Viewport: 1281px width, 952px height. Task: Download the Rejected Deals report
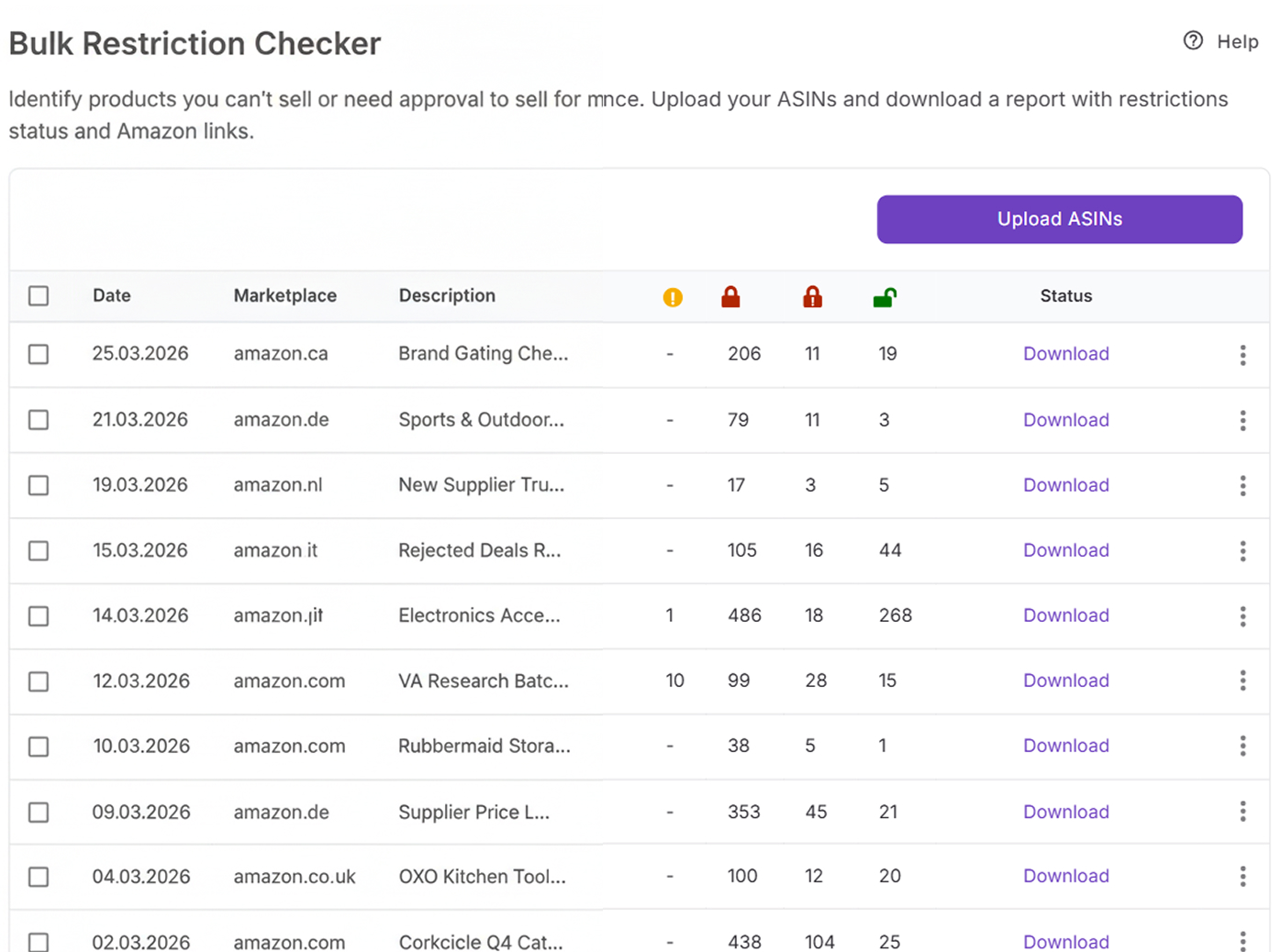click(x=1065, y=550)
